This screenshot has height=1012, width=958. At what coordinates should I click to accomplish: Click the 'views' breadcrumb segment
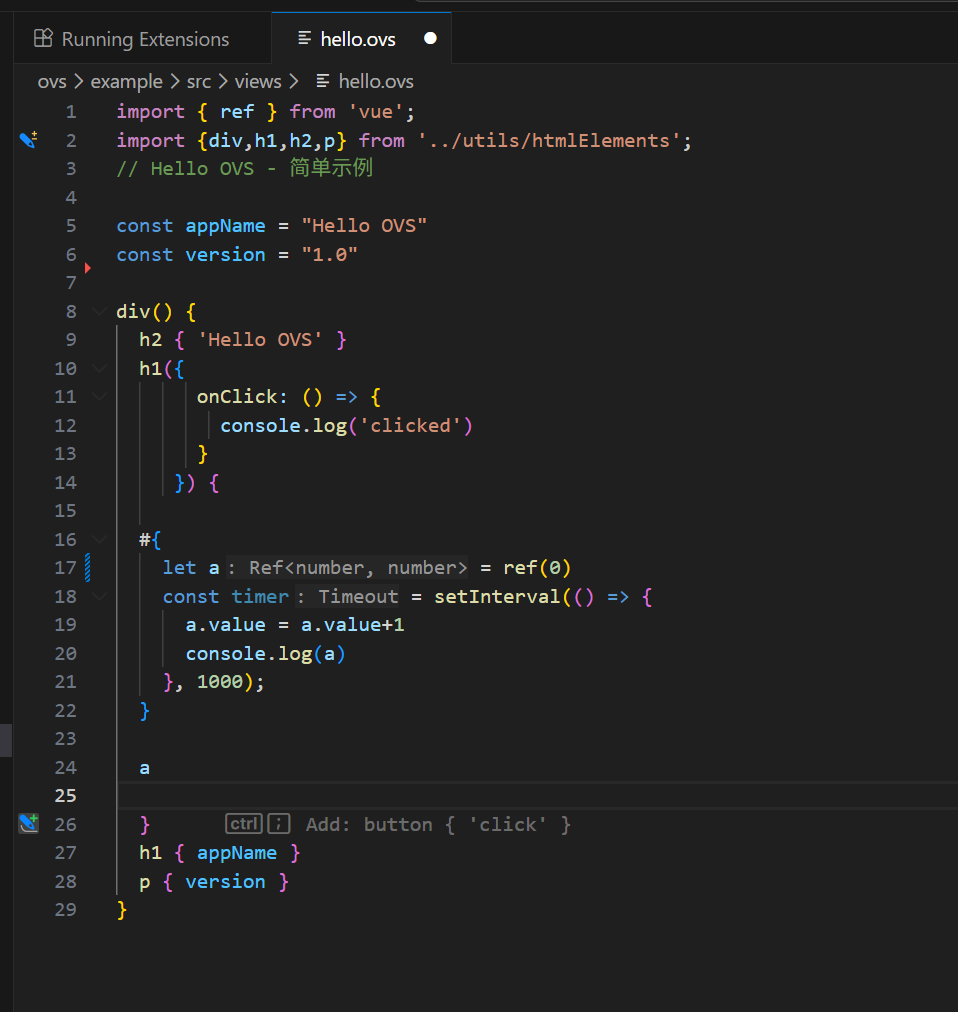[x=258, y=81]
